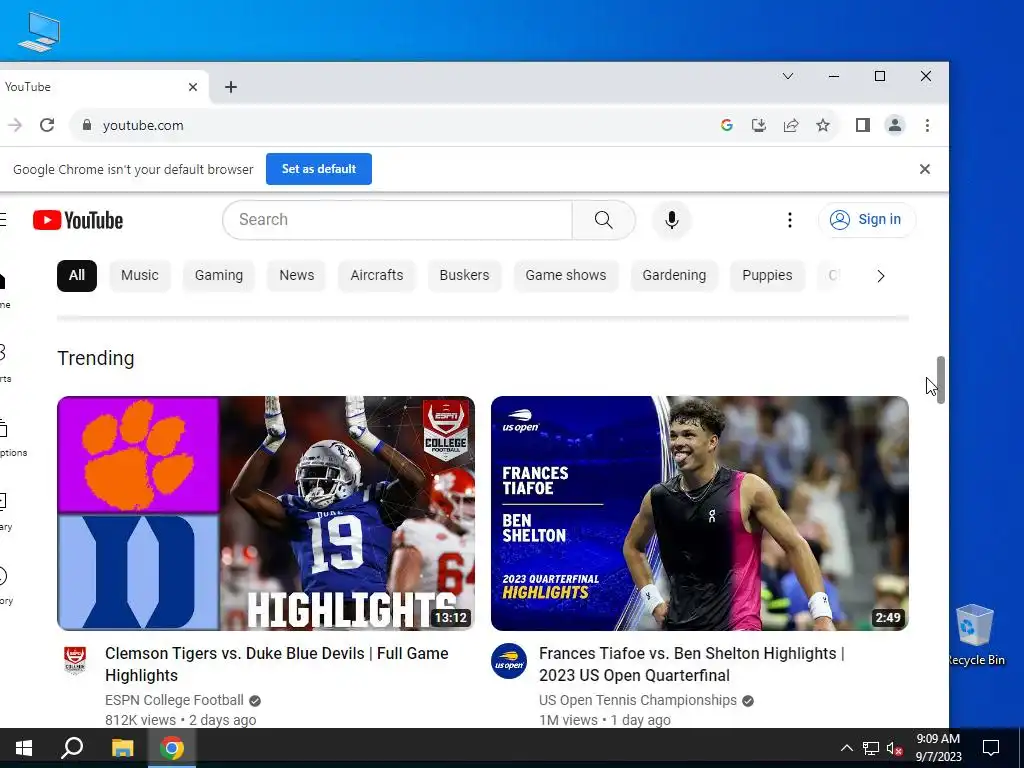The width and height of the screenshot is (1024, 768).
Task: Open Chrome profile avatar
Action: [x=895, y=125]
